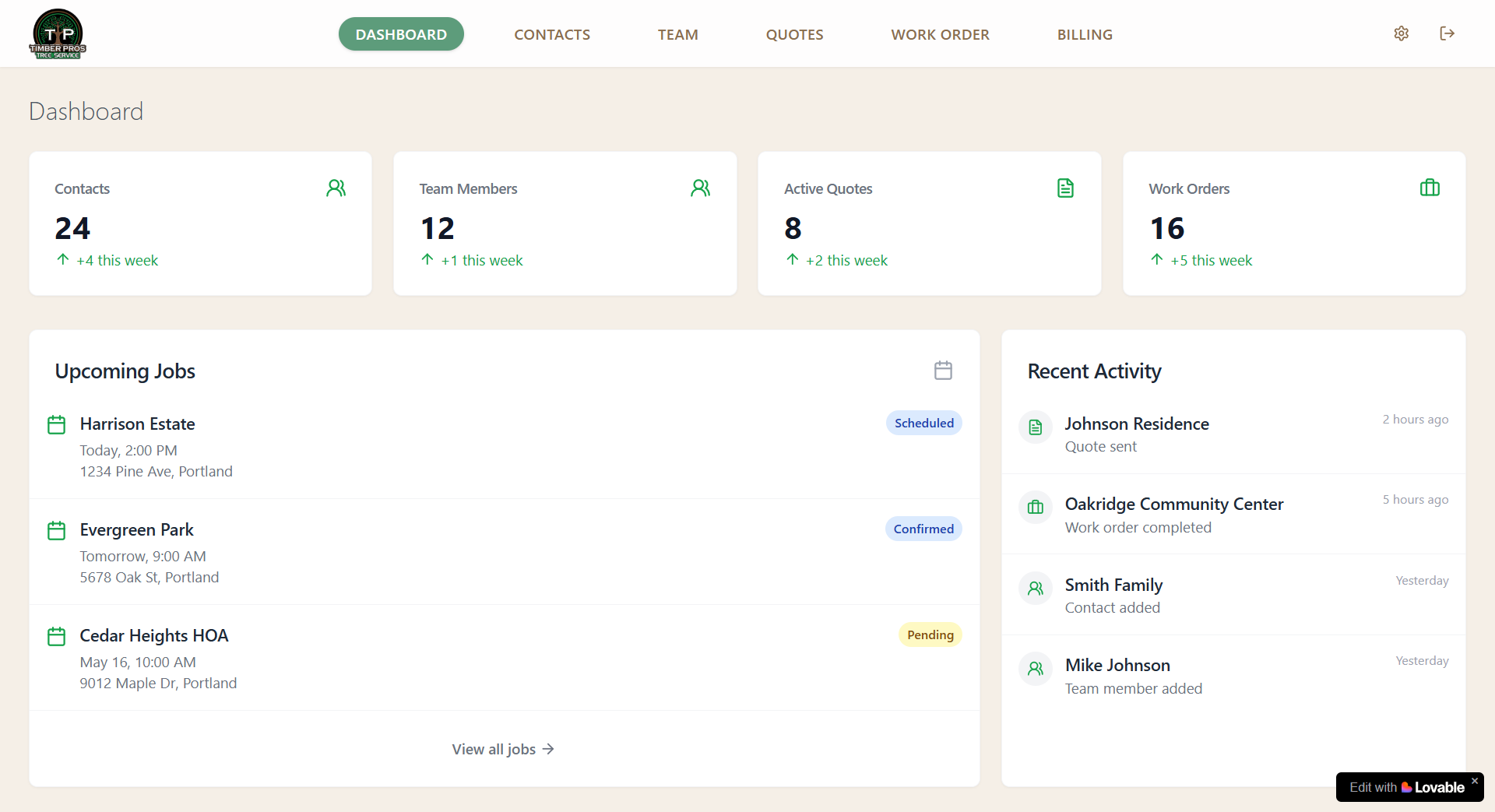Click the Work Orders briefcase icon
Image resolution: width=1495 pixels, height=812 pixels.
[x=1430, y=188]
